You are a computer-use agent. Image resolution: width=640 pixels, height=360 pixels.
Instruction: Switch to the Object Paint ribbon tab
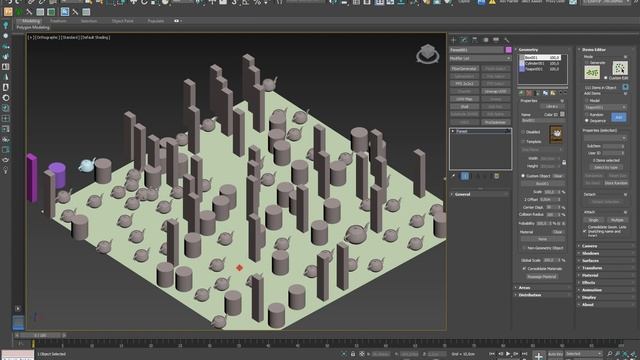122,21
